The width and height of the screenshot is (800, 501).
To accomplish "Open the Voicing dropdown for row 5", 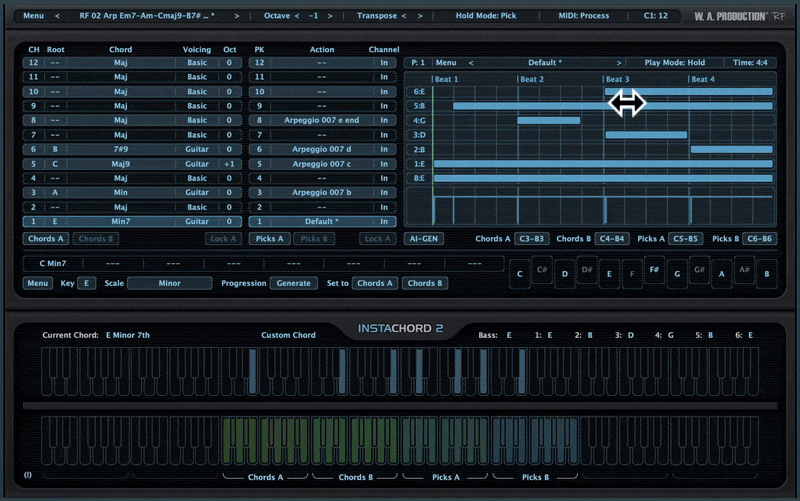I will click(197, 164).
